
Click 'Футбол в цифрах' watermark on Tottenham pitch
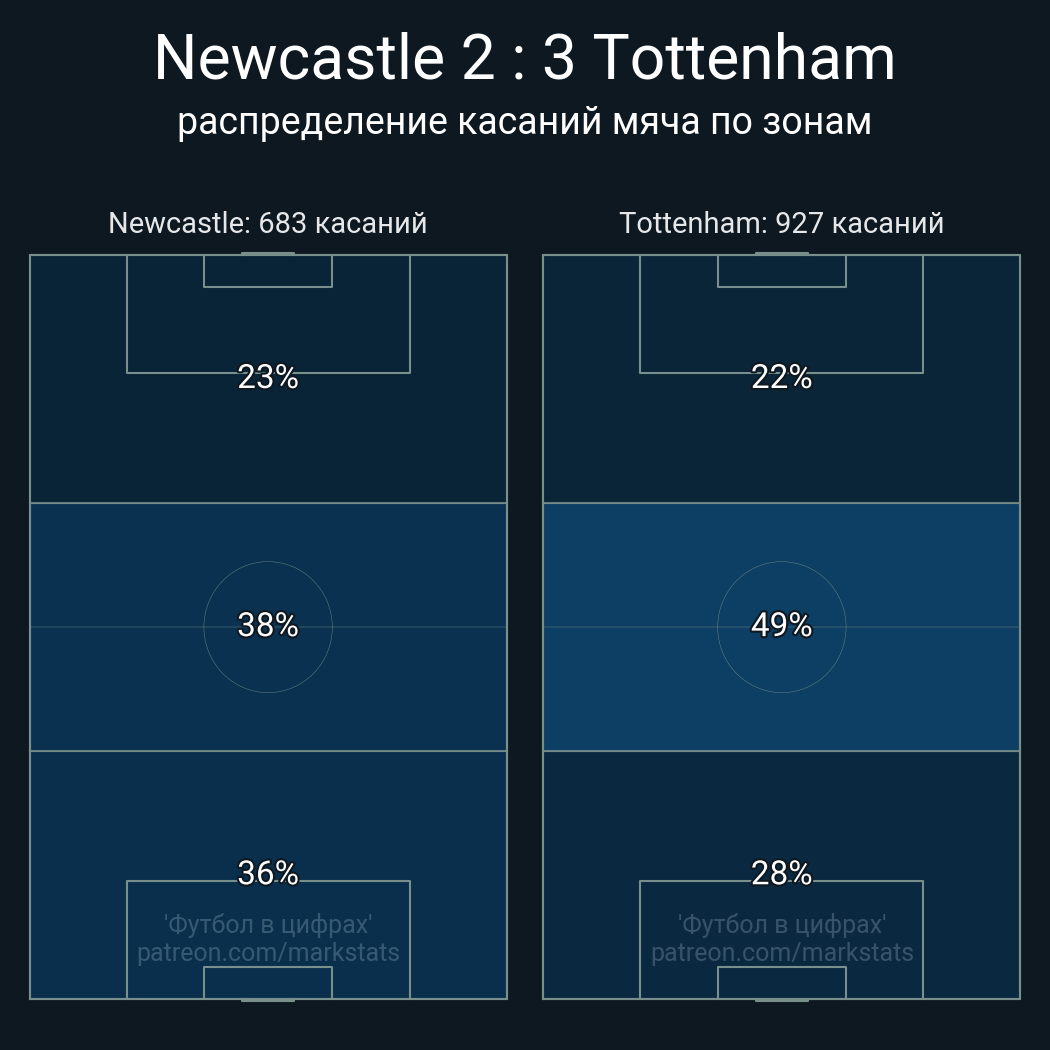[x=781, y=925]
